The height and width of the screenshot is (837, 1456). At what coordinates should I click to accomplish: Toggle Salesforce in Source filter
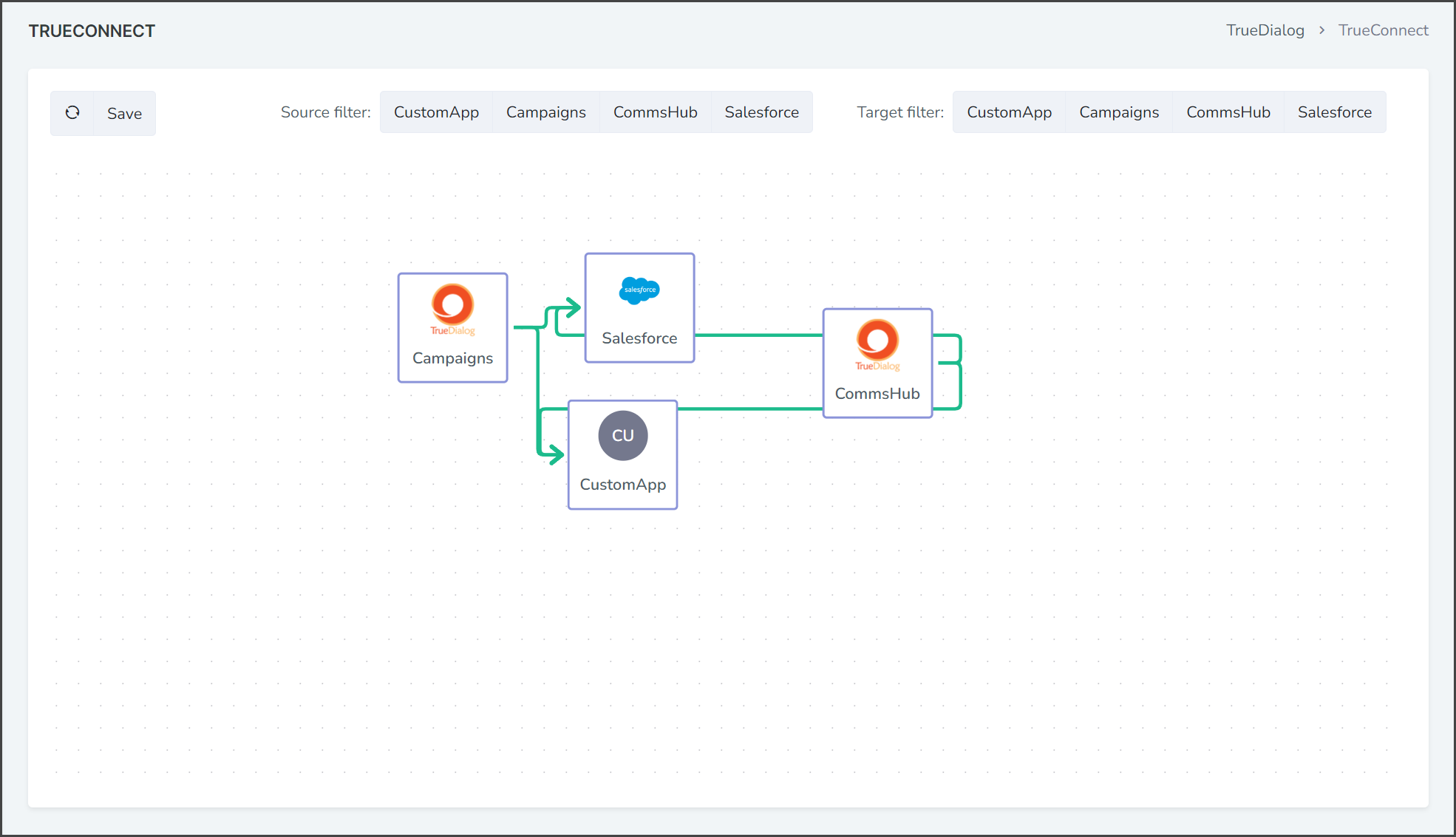(x=762, y=112)
